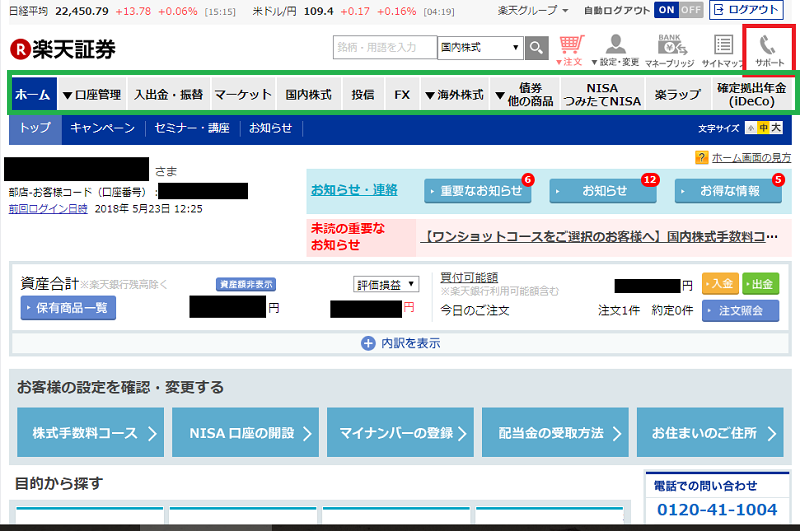The width and height of the screenshot is (800, 531).
Task: Click お得な情報 button
Action: tap(728, 191)
